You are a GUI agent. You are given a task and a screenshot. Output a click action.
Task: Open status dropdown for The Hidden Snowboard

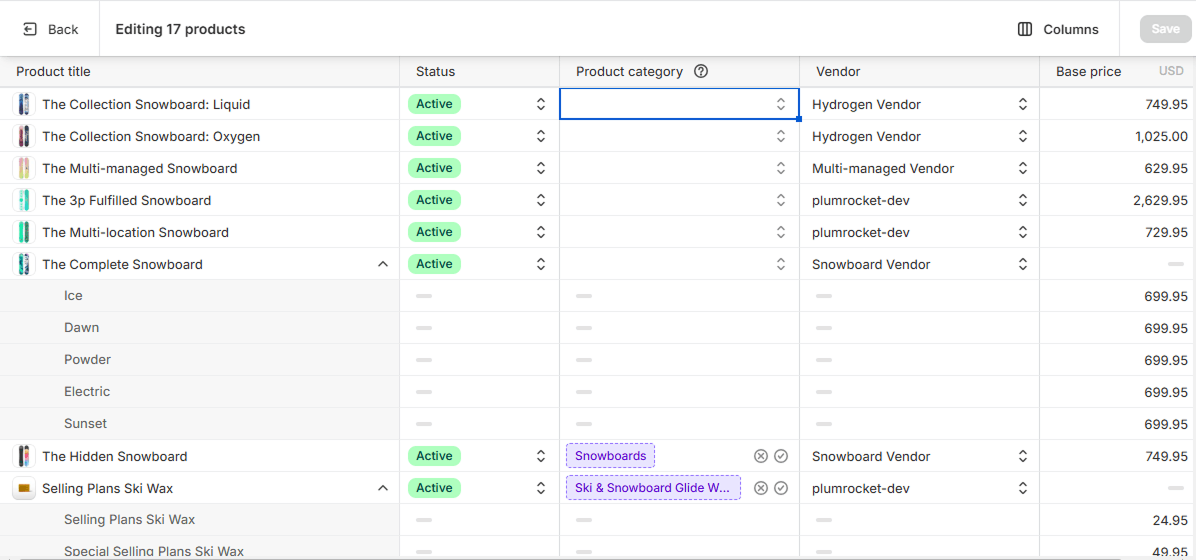tap(541, 456)
